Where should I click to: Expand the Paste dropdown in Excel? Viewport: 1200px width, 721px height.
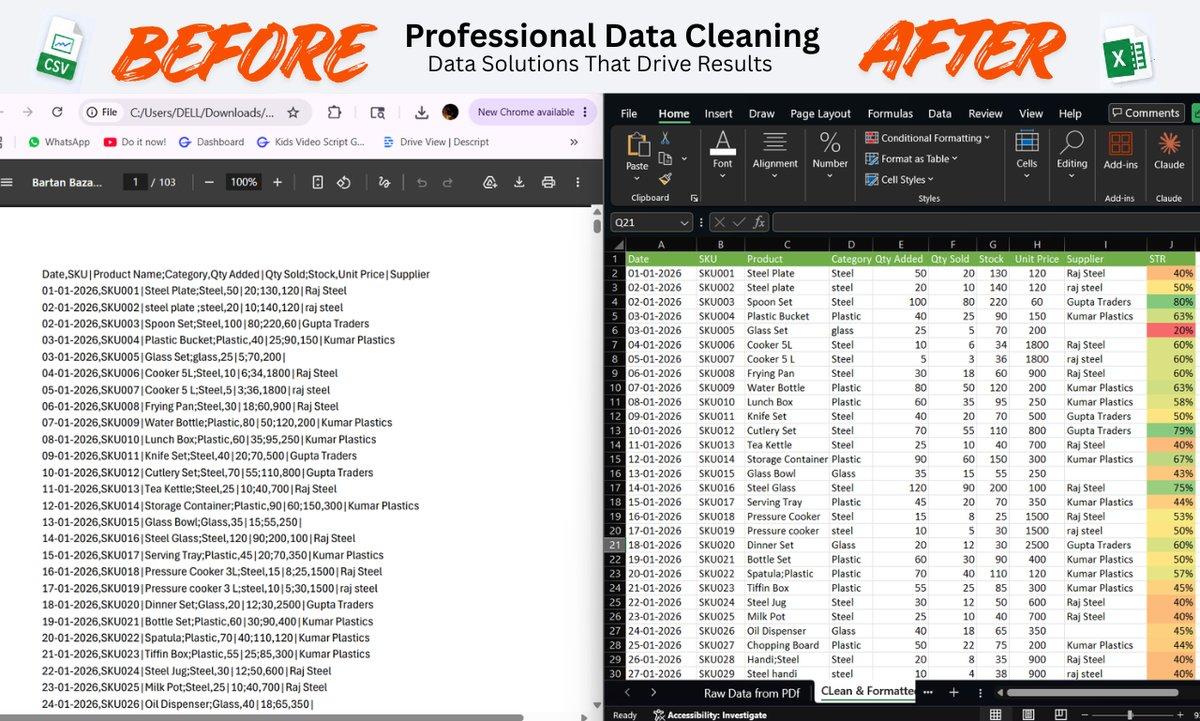coord(637,179)
